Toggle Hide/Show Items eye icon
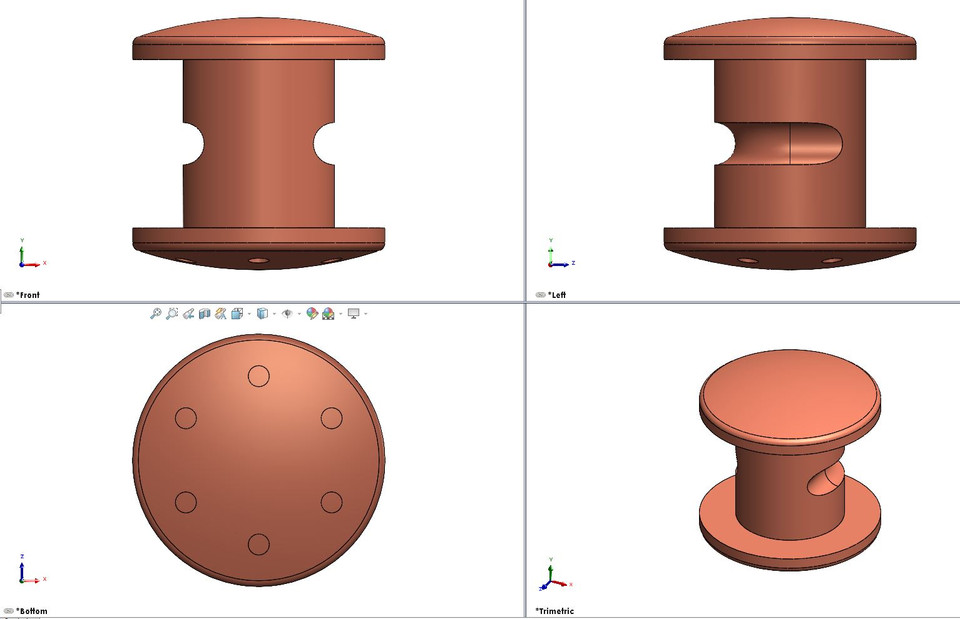Viewport: 960px width, 619px height. pyautogui.click(x=287, y=312)
